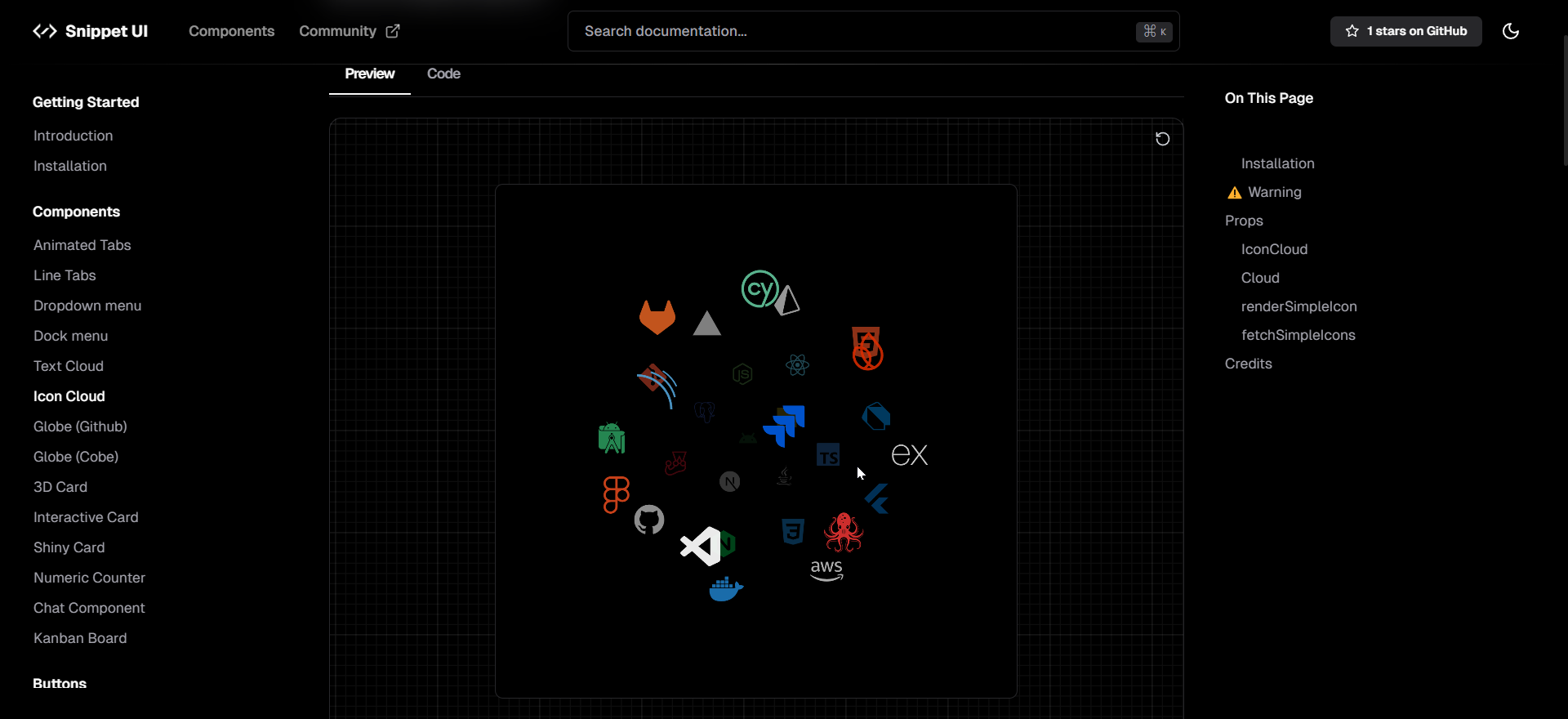This screenshot has width=1568, height=719.
Task: Click the page vertical scrollbar
Action: pos(1565,100)
